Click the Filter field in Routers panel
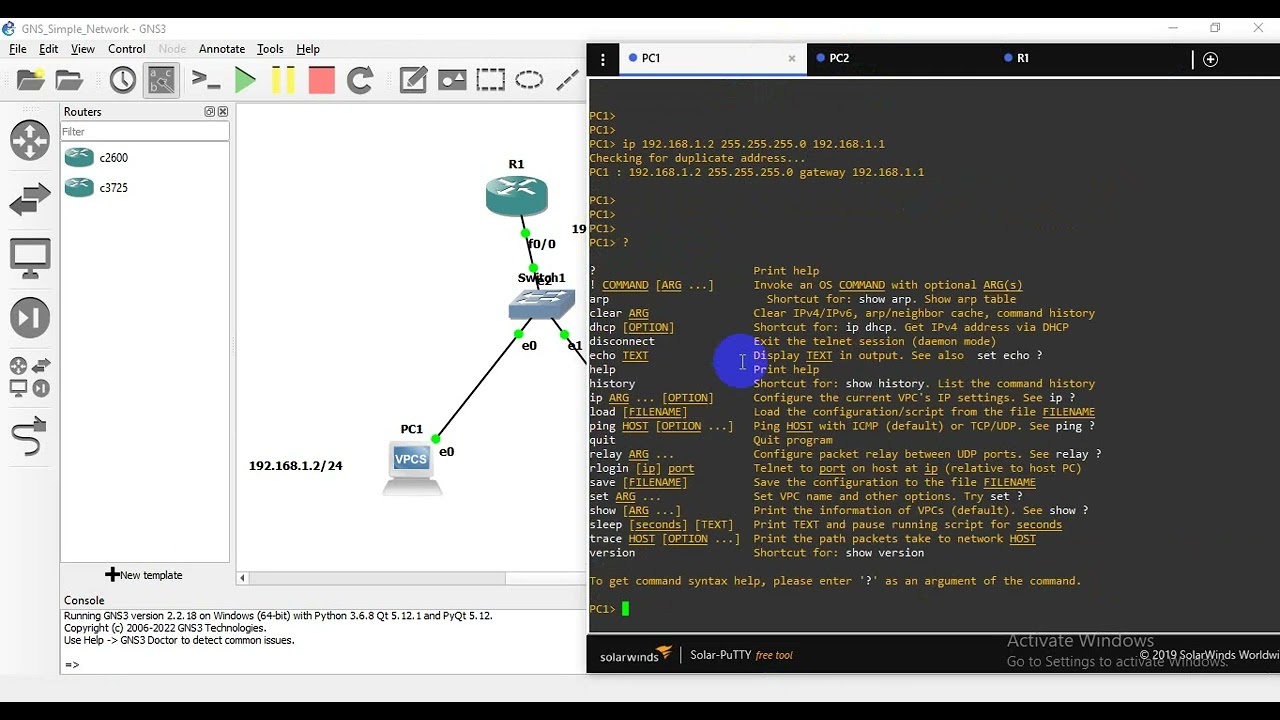 145,132
